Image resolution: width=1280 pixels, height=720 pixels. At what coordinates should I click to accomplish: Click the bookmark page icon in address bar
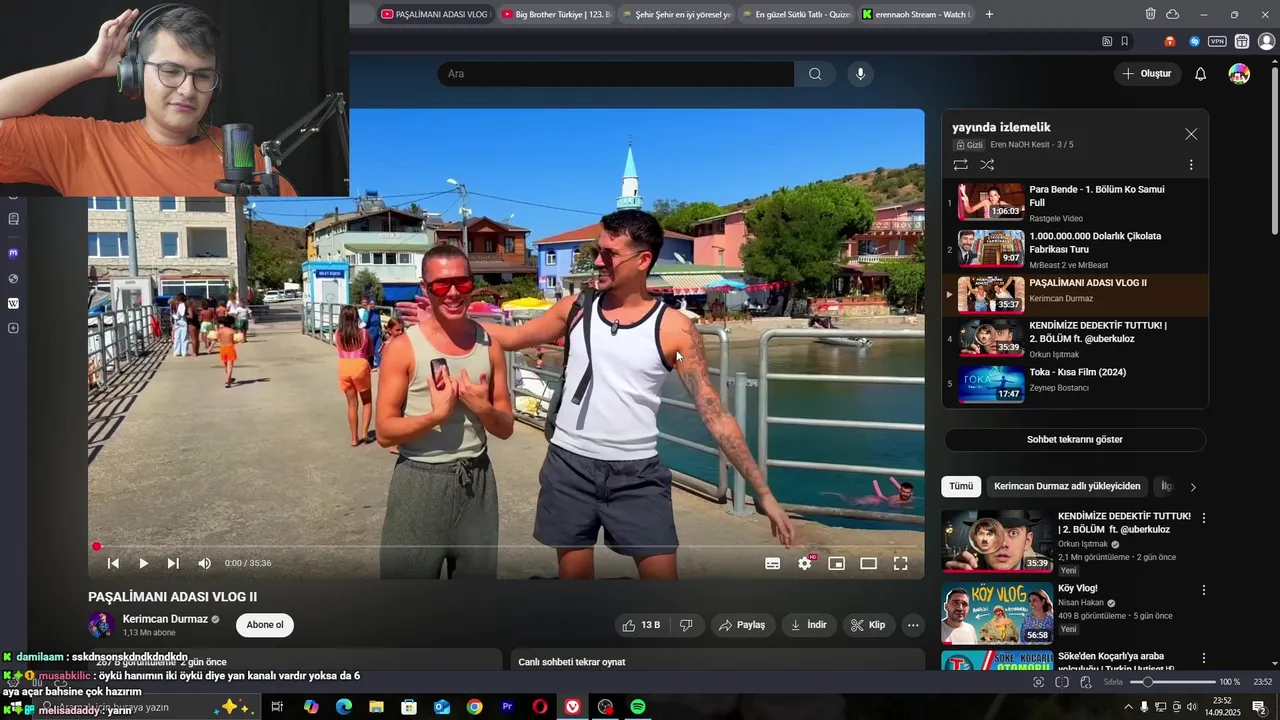click(1125, 41)
